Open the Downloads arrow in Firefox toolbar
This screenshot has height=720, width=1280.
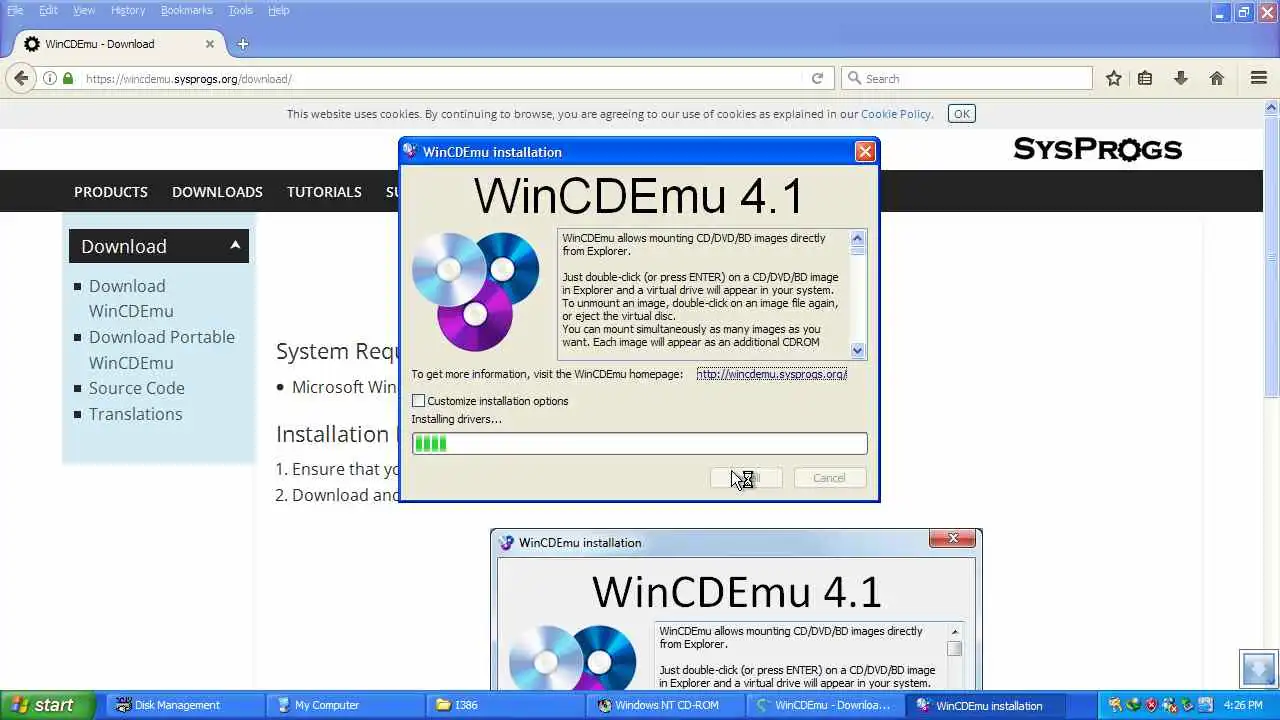coord(1180,78)
